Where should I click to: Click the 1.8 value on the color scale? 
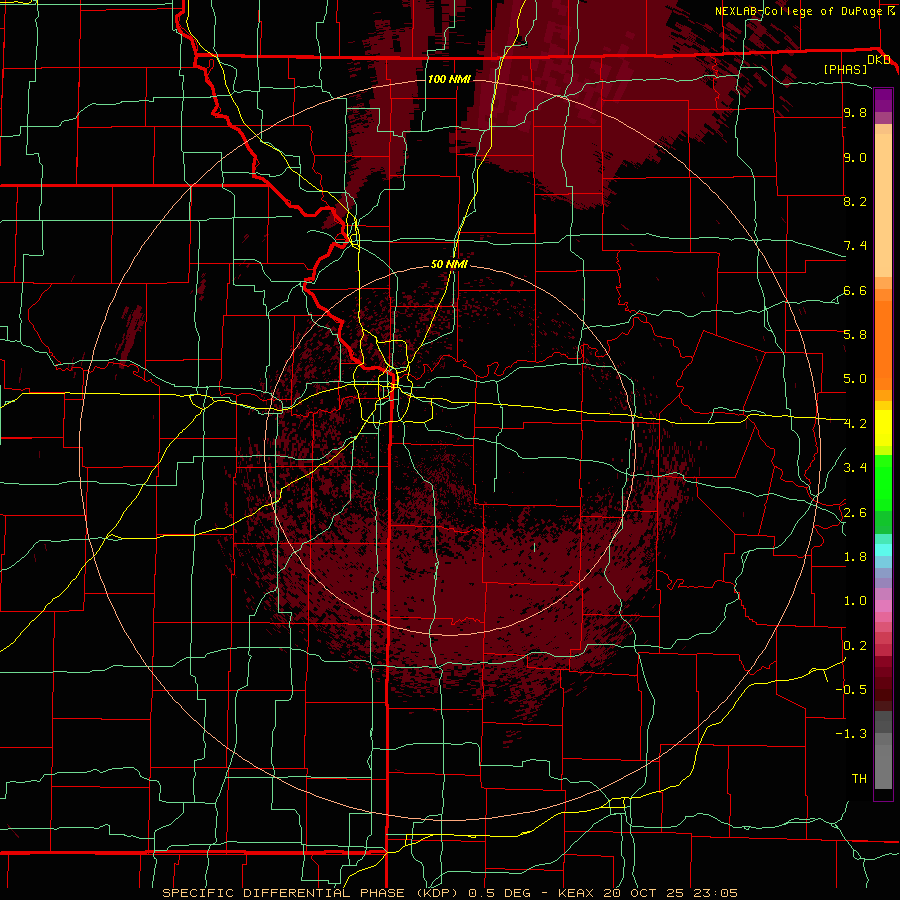coord(855,557)
